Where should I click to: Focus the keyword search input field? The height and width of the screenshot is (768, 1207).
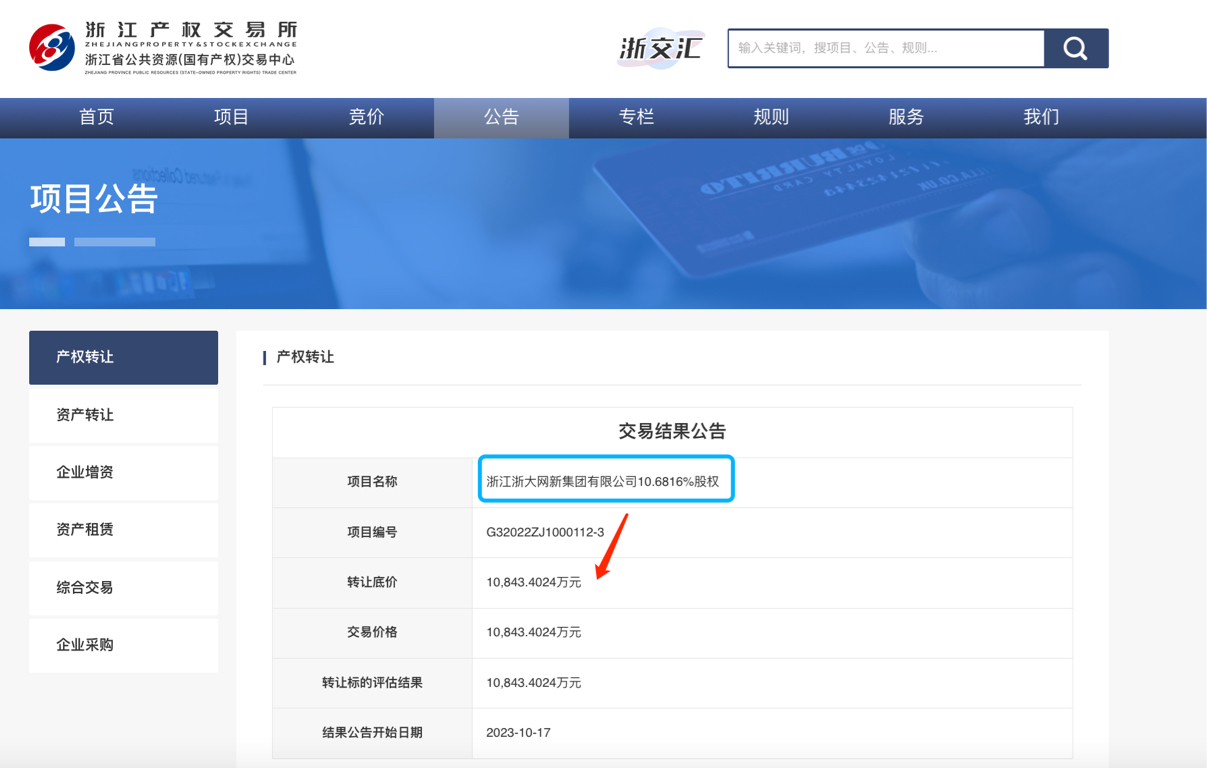click(886, 48)
